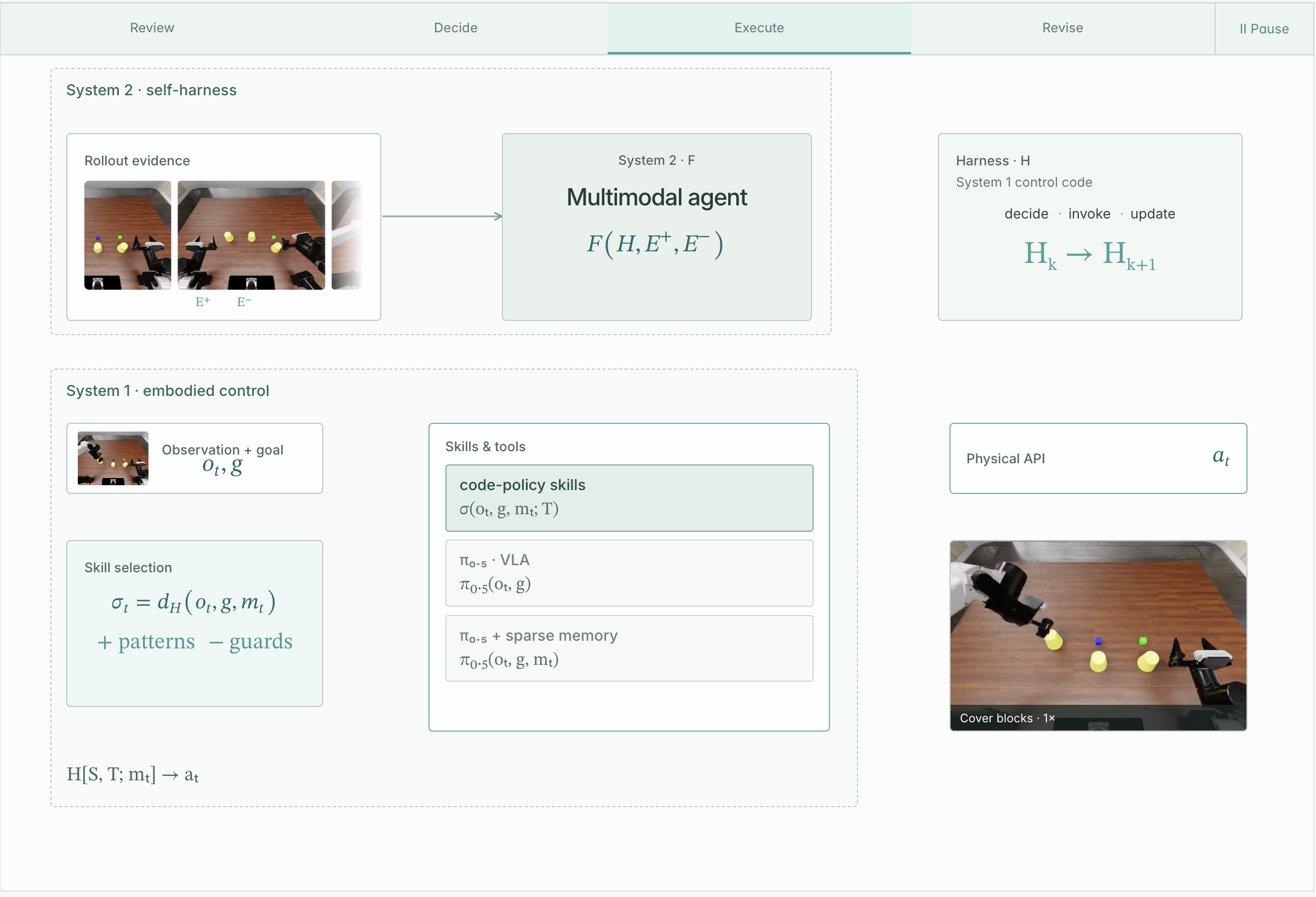Click the Multimodal agent box
1316x897 pixels.
tap(656, 227)
